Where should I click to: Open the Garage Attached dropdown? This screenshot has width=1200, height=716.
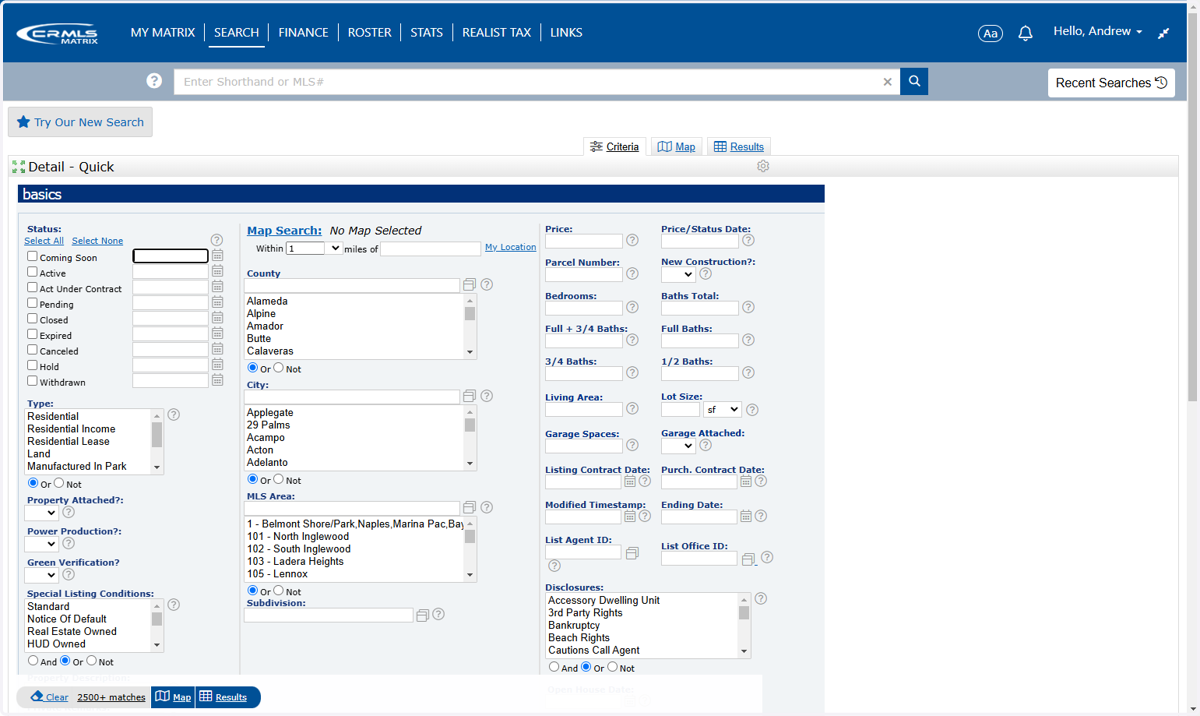pos(678,446)
